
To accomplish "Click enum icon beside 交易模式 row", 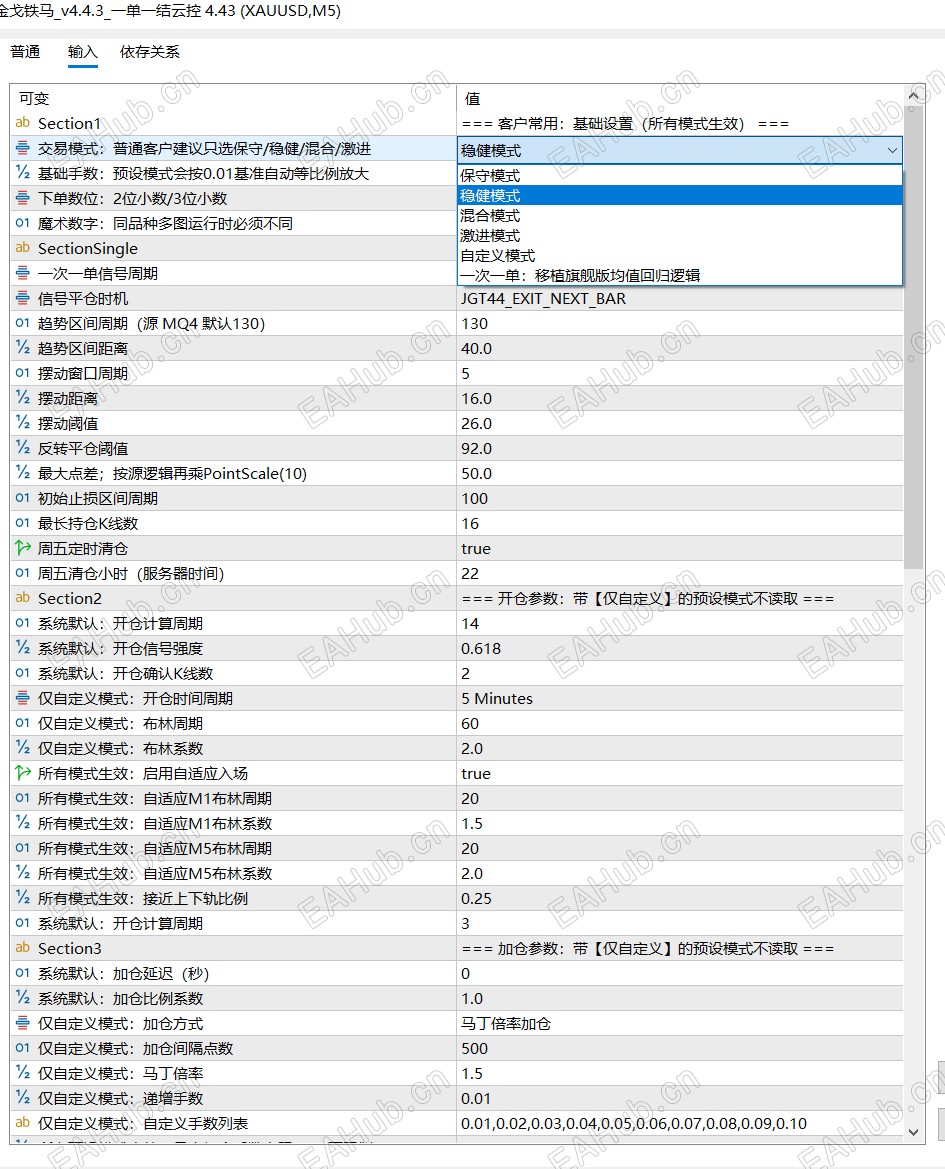I will (x=22, y=148).
